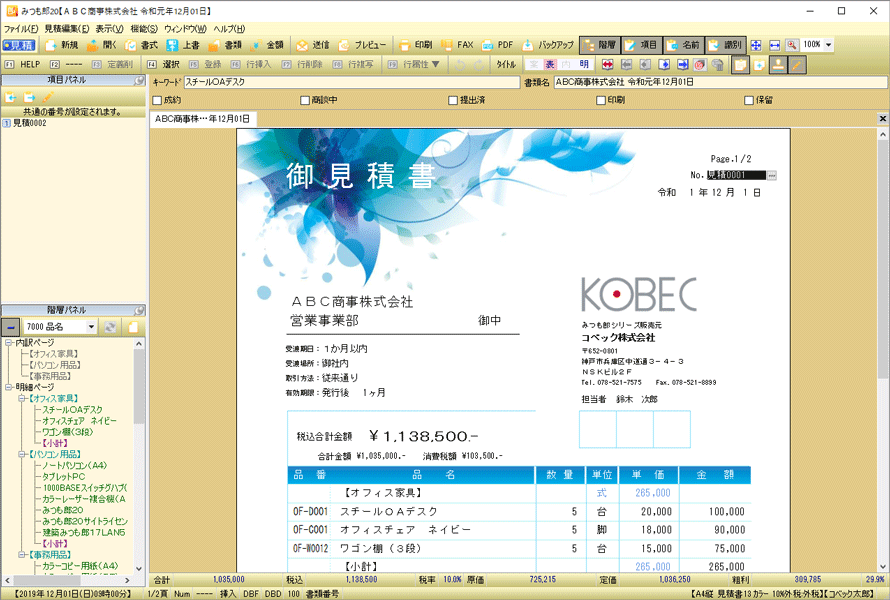Click the orange pencil icon in second toolbar
Image resolution: width=890 pixels, height=600 pixels.
[x=797, y=65]
